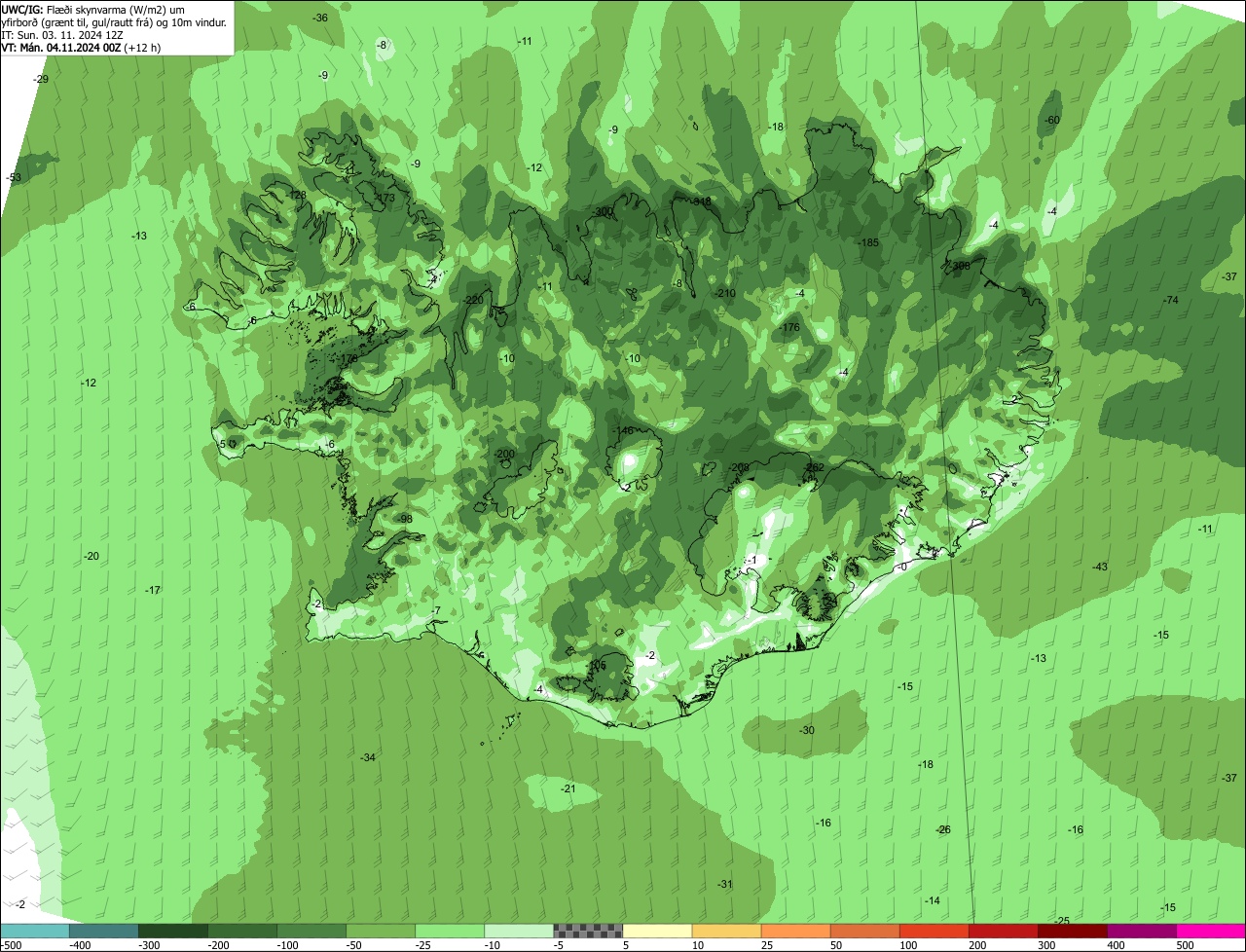1246x952 pixels.
Task: Click the 10 to 25 legend swatch
Action: [x=726, y=931]
